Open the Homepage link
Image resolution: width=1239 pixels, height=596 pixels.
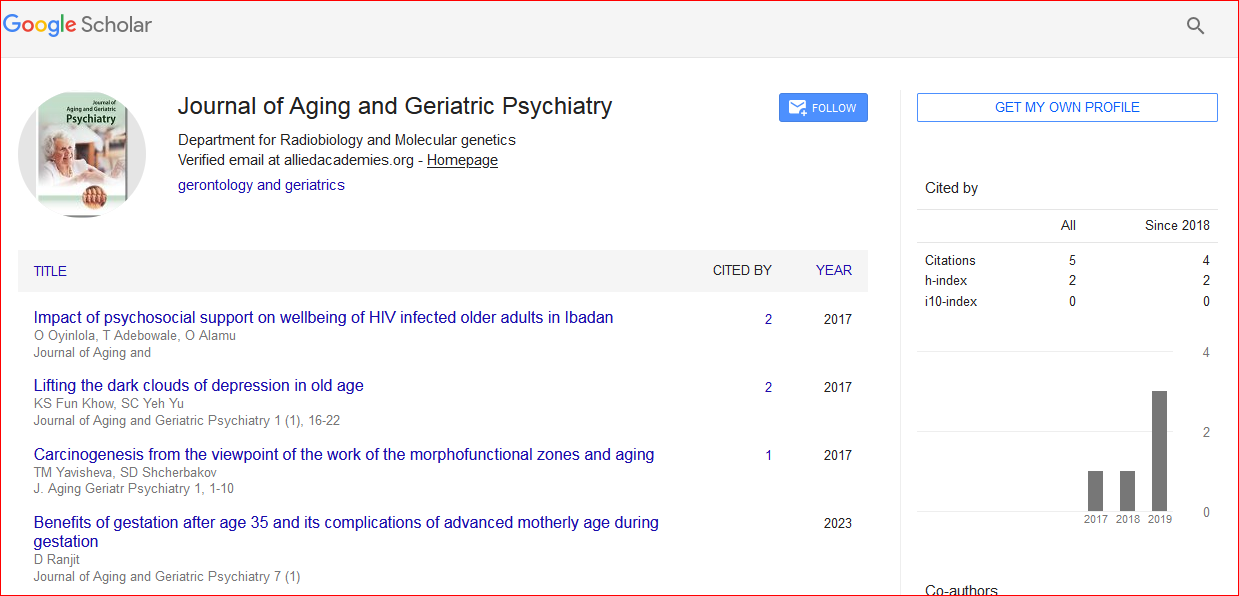[x=462, y=160]
